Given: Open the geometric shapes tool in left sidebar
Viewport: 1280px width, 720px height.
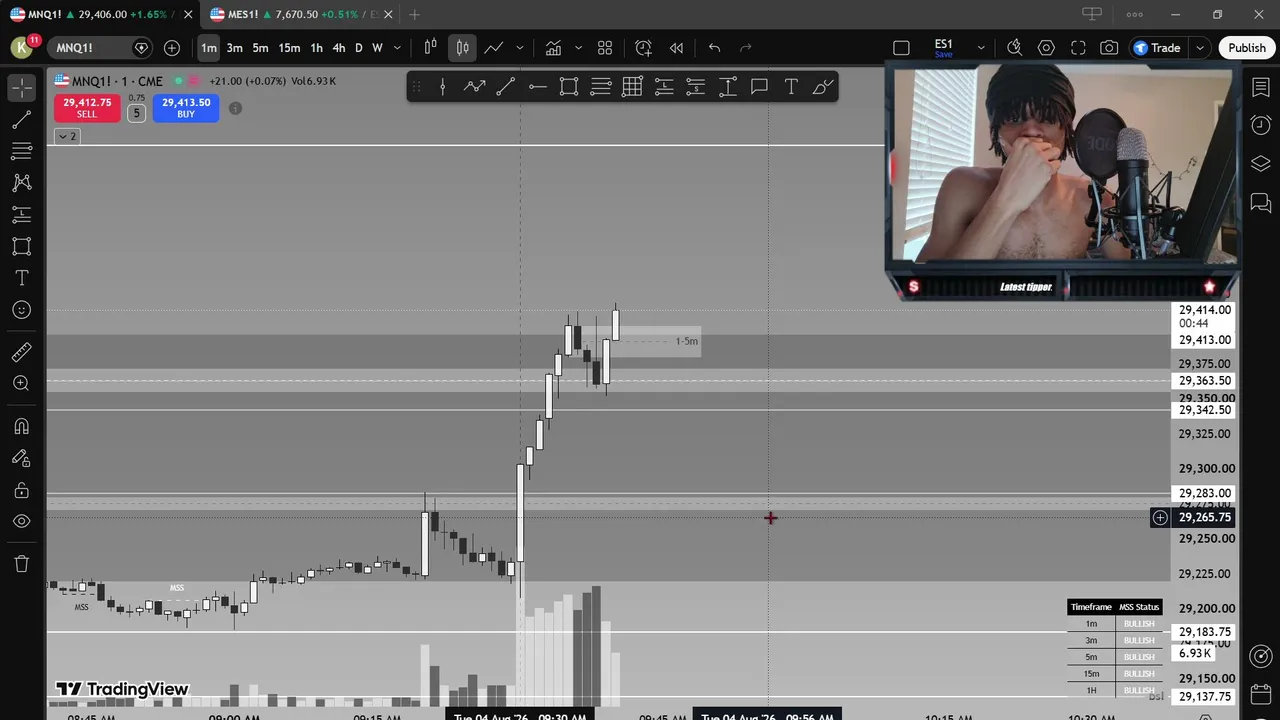Looking at the screenshot, I should click(21, 246).
